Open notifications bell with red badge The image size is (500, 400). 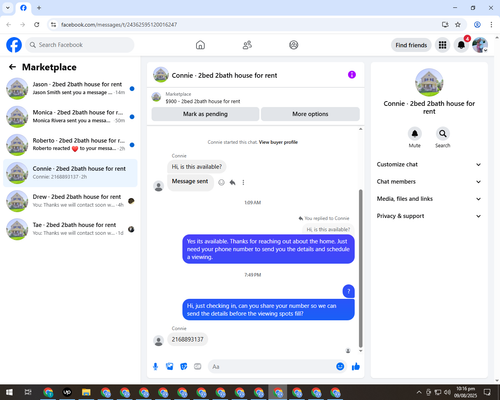point(461,45)
